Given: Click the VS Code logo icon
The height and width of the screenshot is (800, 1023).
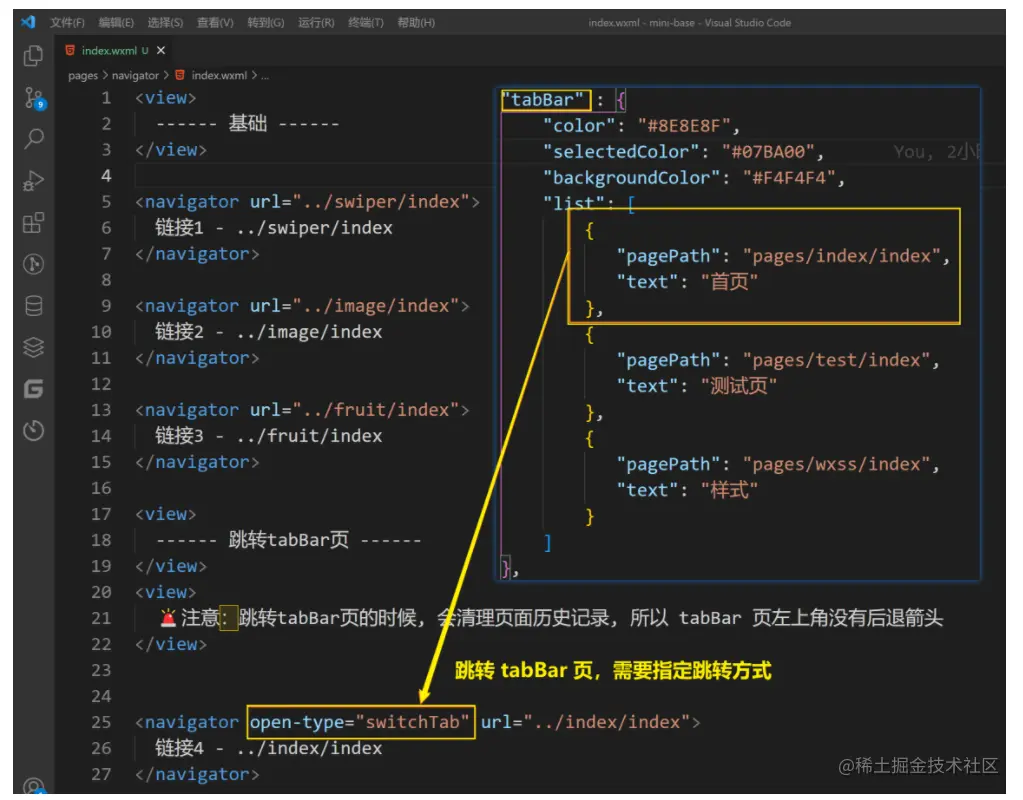Looking at the screenshot, I should 28,22.
